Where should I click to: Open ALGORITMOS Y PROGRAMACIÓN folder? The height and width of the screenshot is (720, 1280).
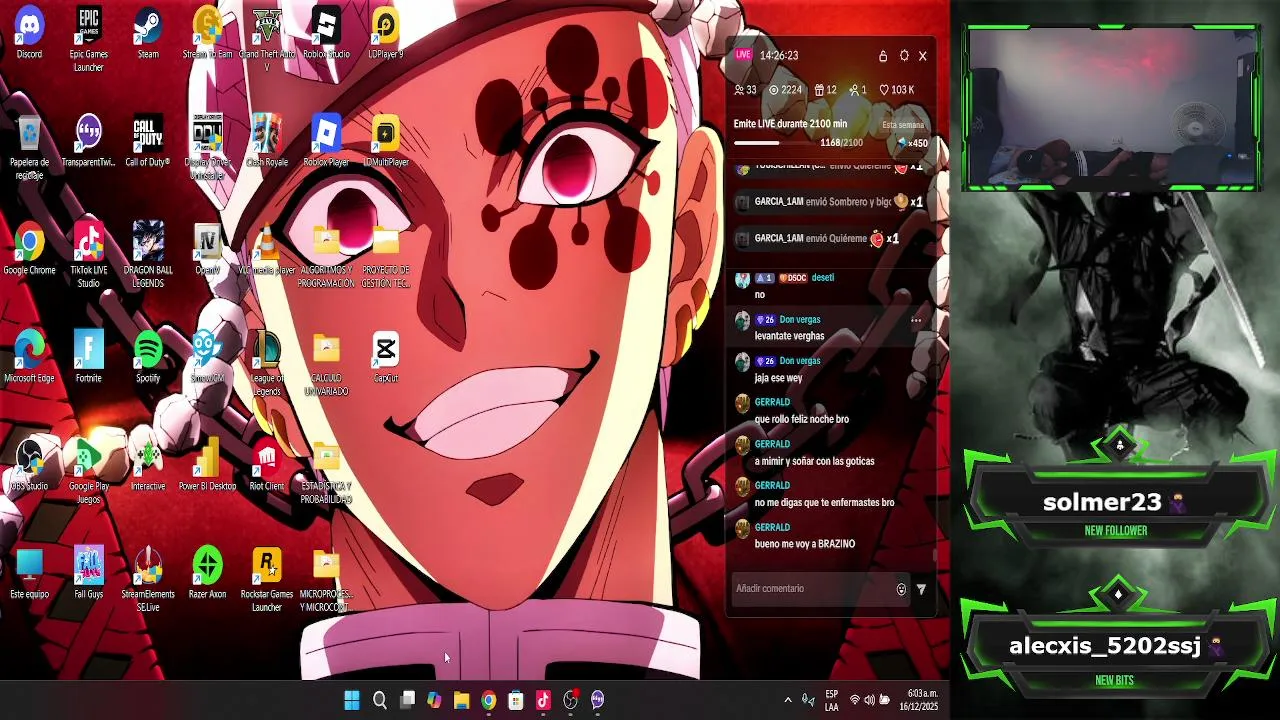click(326, 255)
